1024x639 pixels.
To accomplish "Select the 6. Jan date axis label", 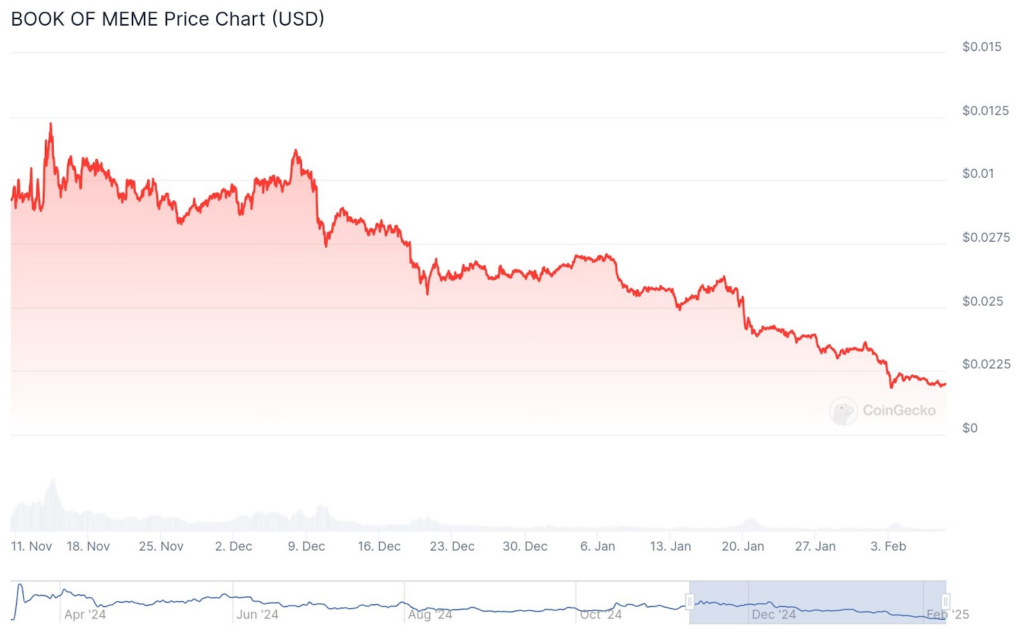I will pos(598,546).
